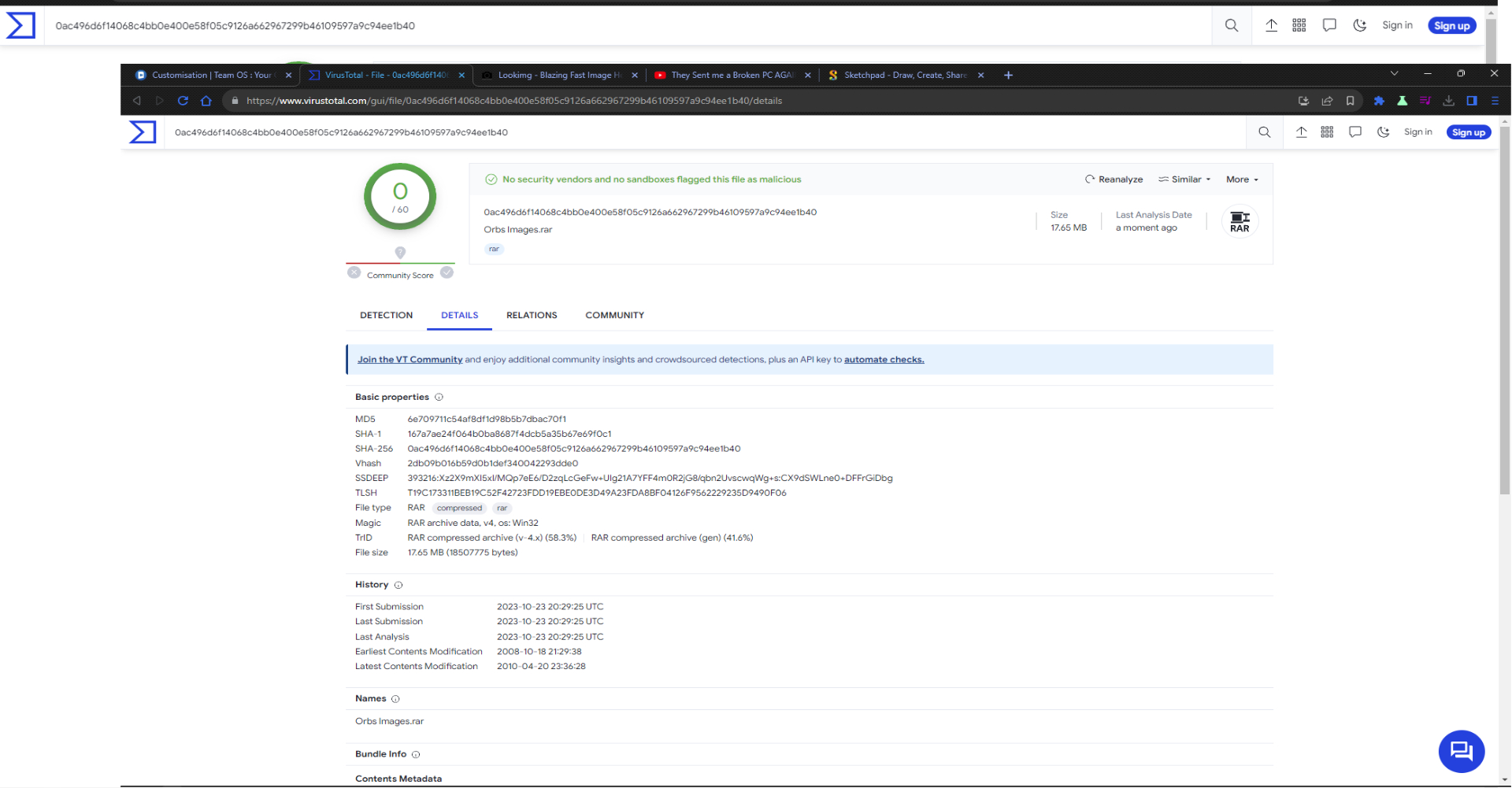Click Sign up button in outer top header
Viewport: 1512px width, 788px height.
point(1452,26)
